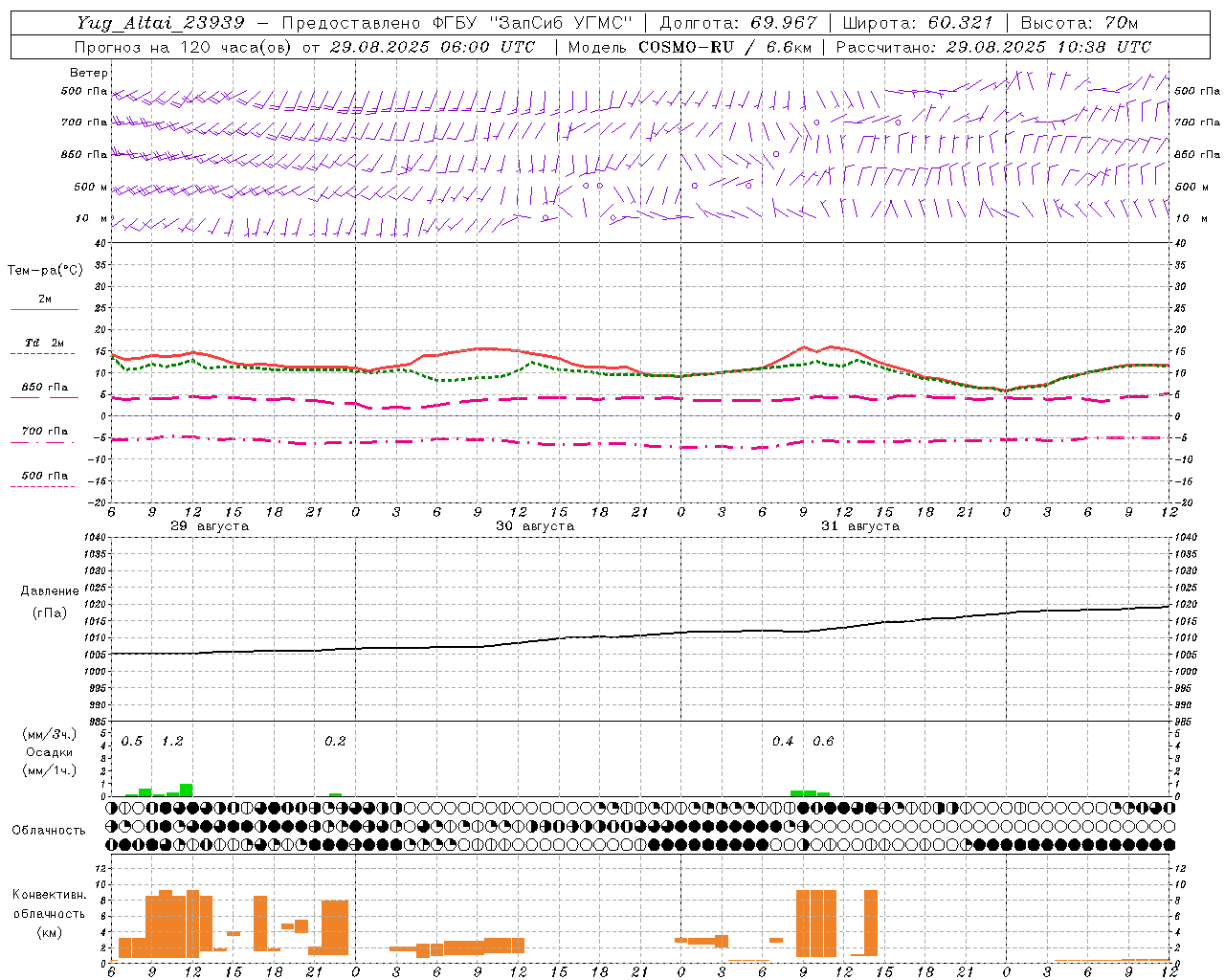Click the tallest green precipitation bar on 29 августа
The width and height of the screenshot is (1225, 980).
(x=187, y=791)
